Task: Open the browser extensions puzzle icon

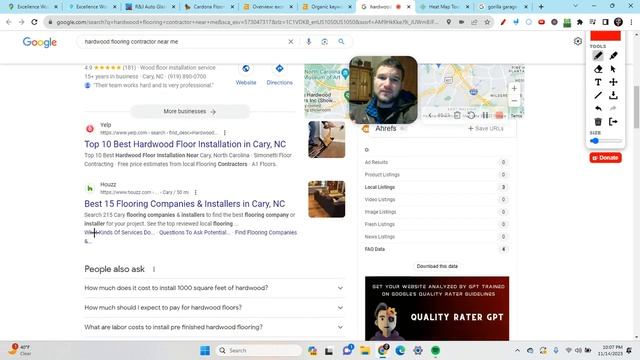Action: 580,22
